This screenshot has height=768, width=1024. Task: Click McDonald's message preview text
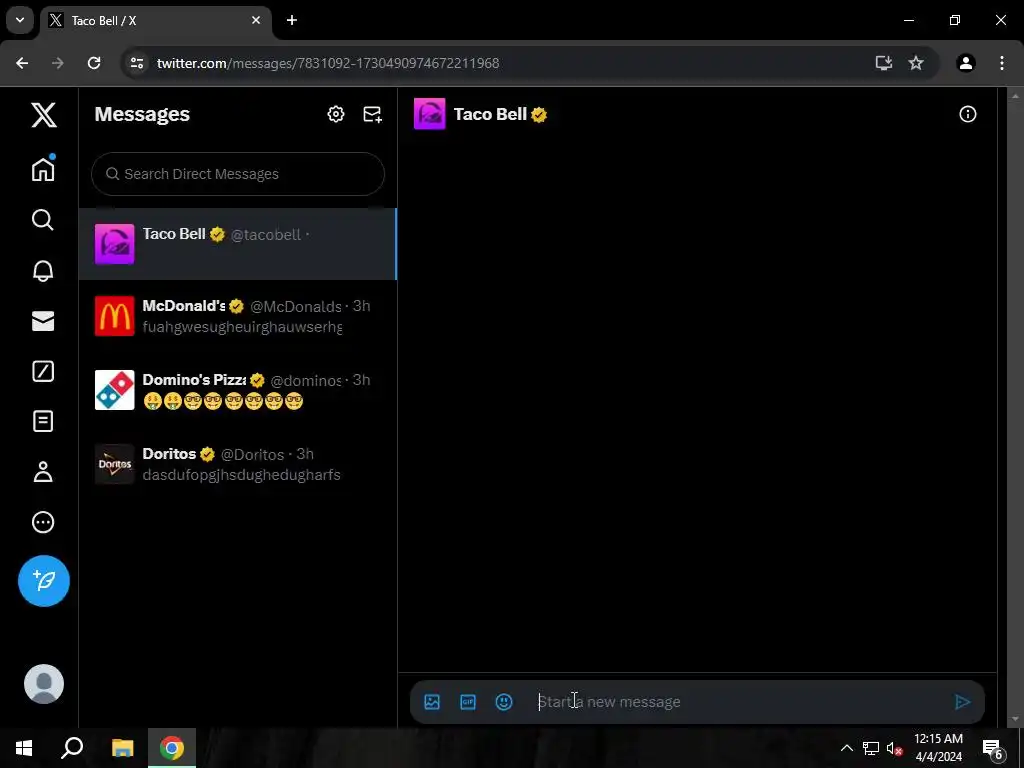(242, 327)
